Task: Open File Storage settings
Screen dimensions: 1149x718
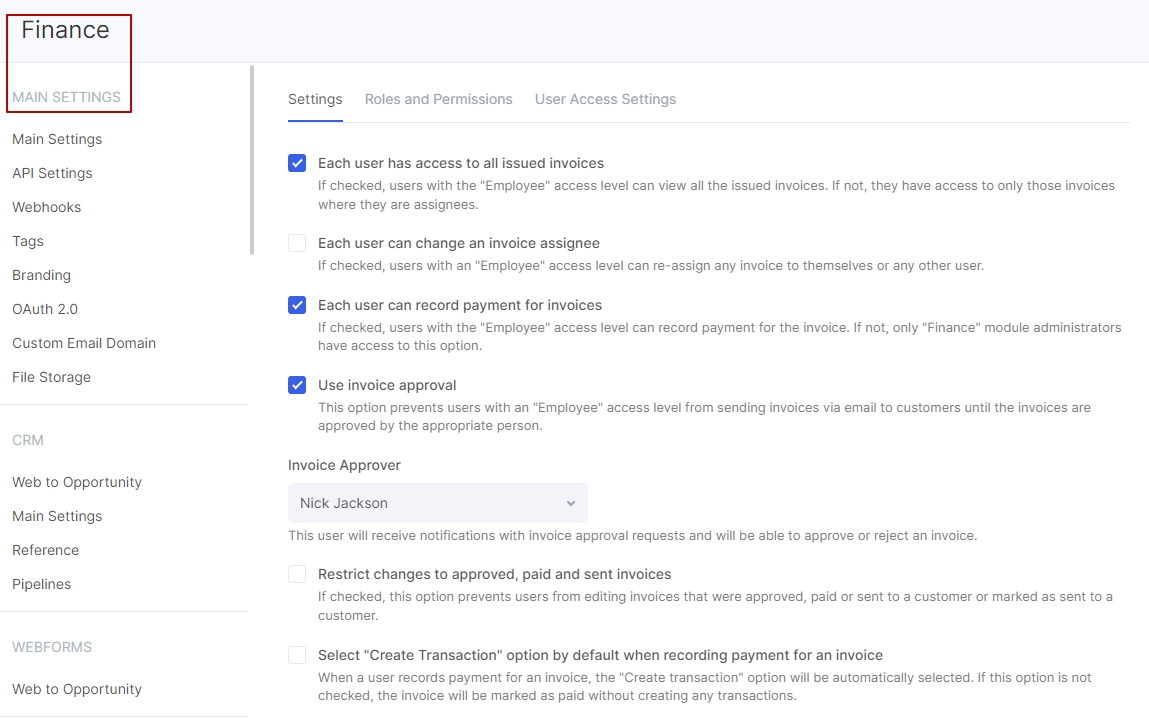Action: tap(51, 377)
